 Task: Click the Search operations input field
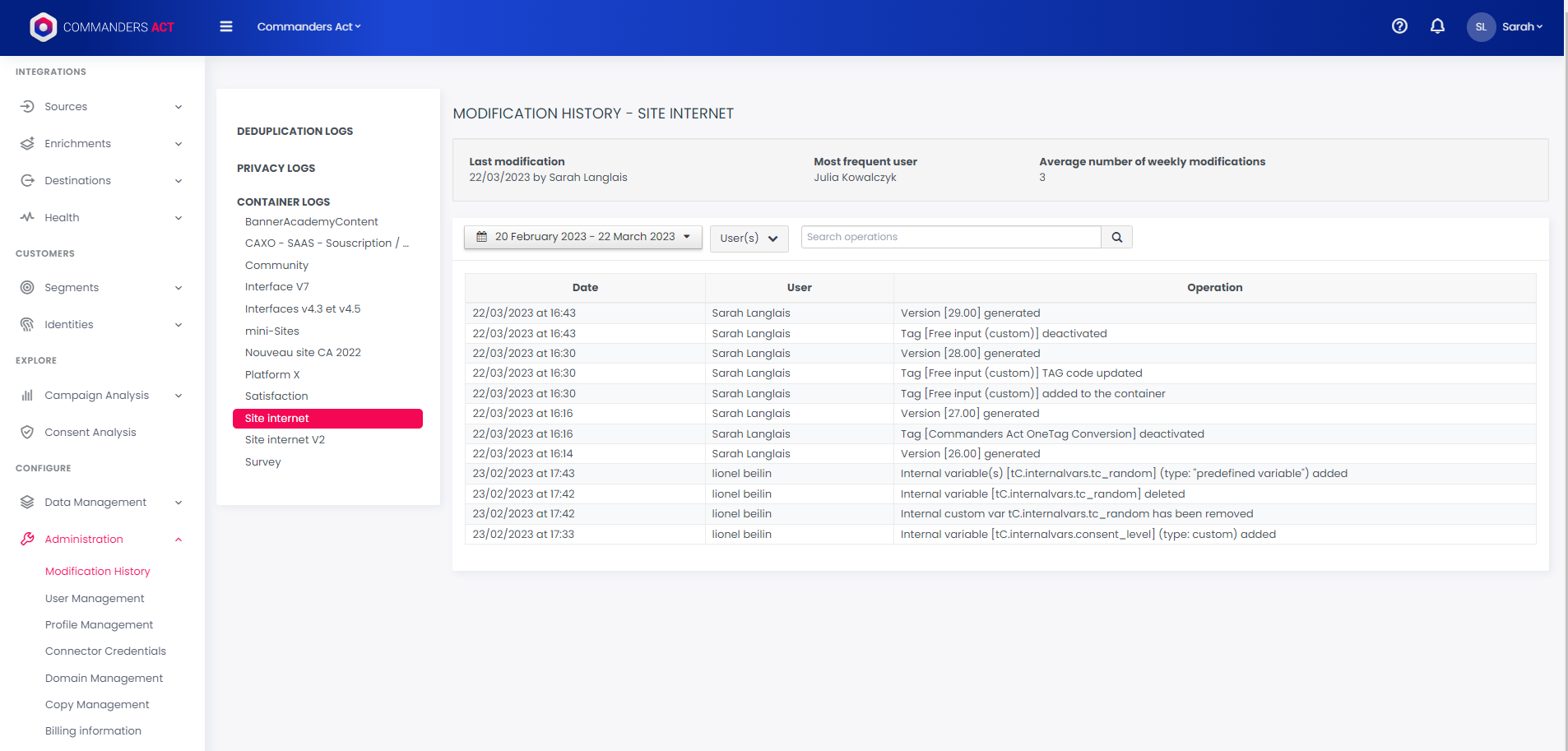click(x=950, y=237)
